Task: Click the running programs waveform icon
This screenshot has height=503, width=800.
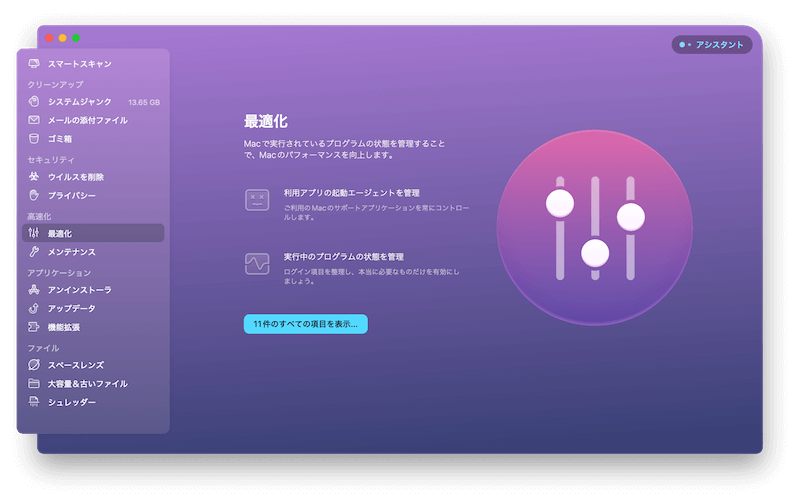Action: [x=257, y=263]
